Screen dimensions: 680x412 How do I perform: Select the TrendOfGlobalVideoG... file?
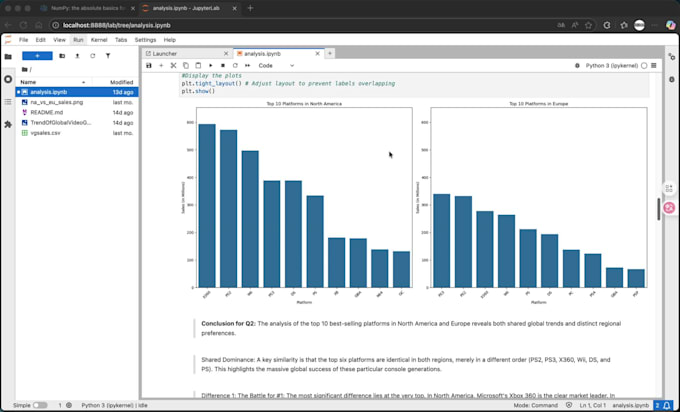click(x=77, y=123)
